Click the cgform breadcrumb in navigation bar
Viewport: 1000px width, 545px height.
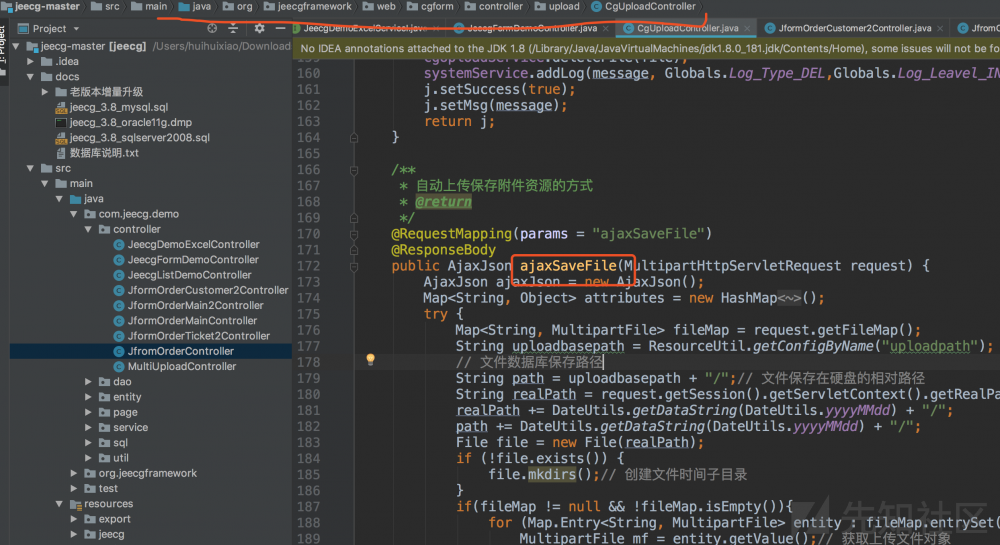pos(437,7)
